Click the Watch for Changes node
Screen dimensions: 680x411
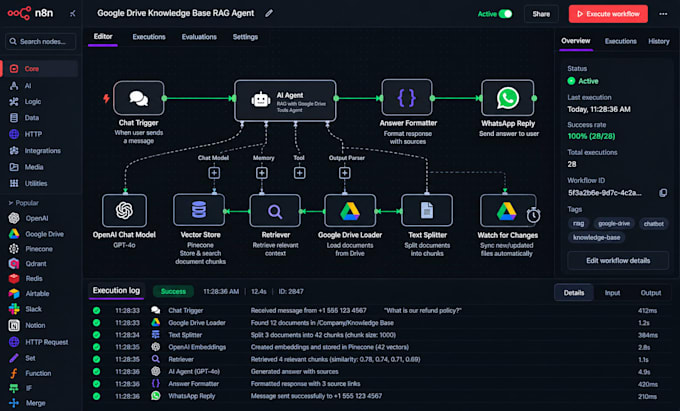[507, 211]
